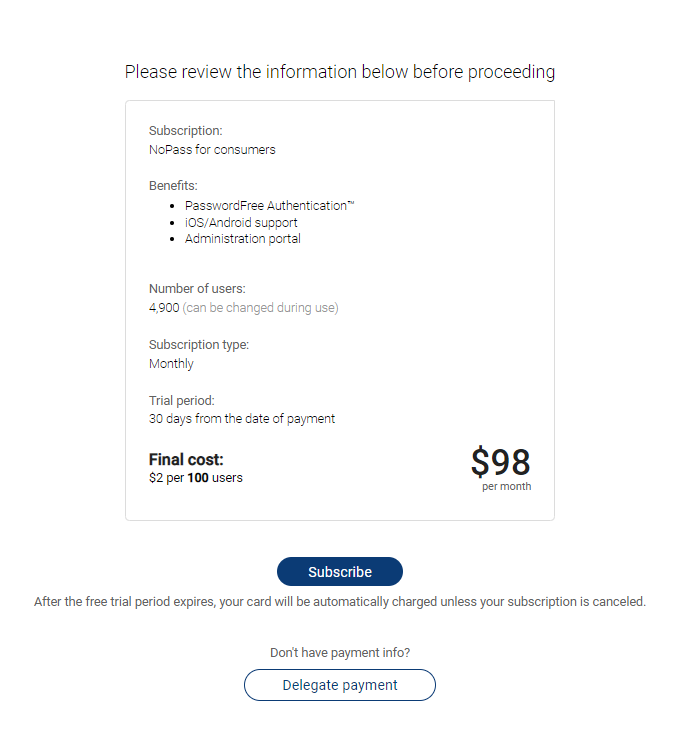
Task: Click the 30 days trial period text
Action: [x=242, y=419]
